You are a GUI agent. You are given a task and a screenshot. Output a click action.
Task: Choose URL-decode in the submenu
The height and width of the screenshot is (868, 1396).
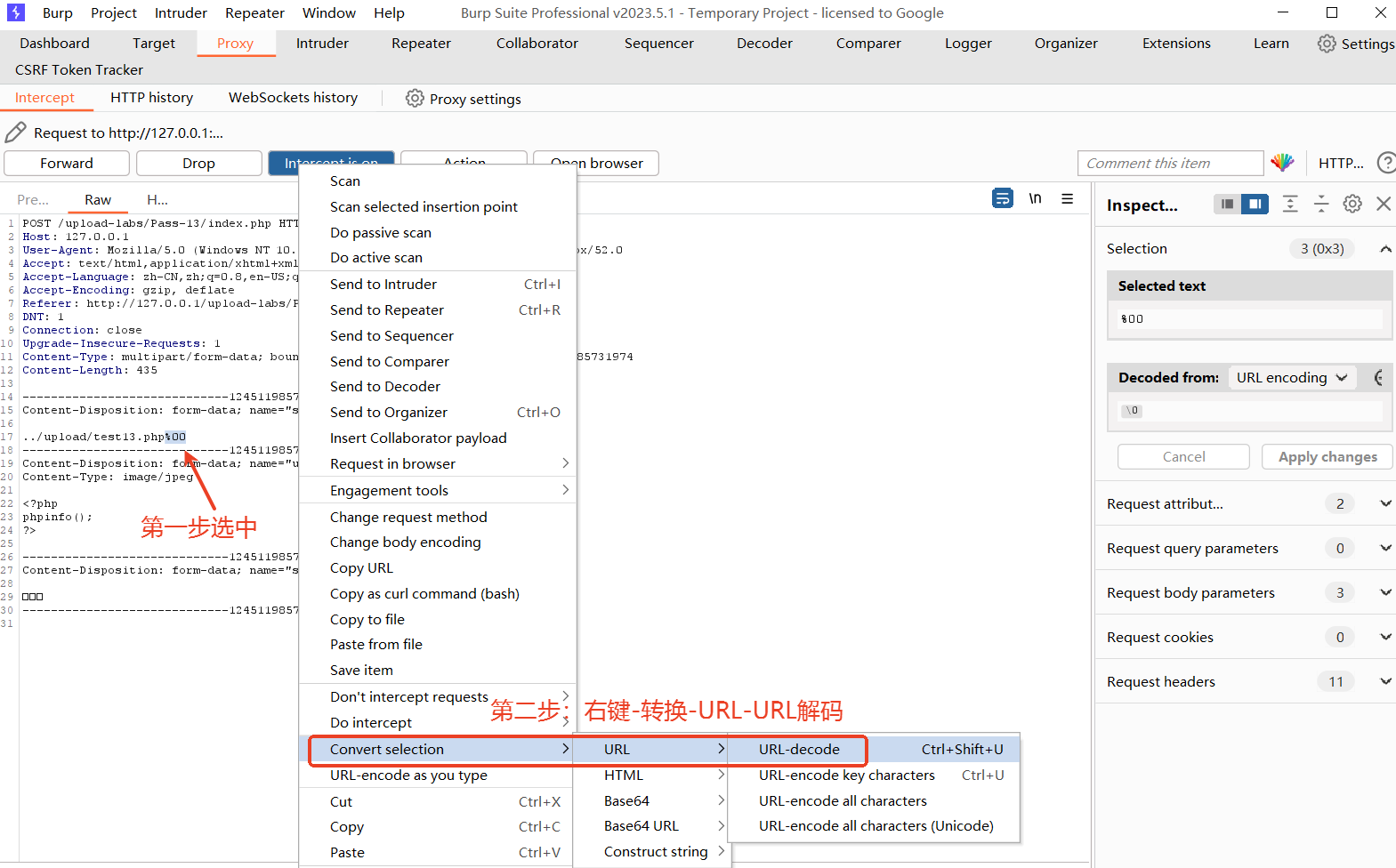[x=874, y=749]
